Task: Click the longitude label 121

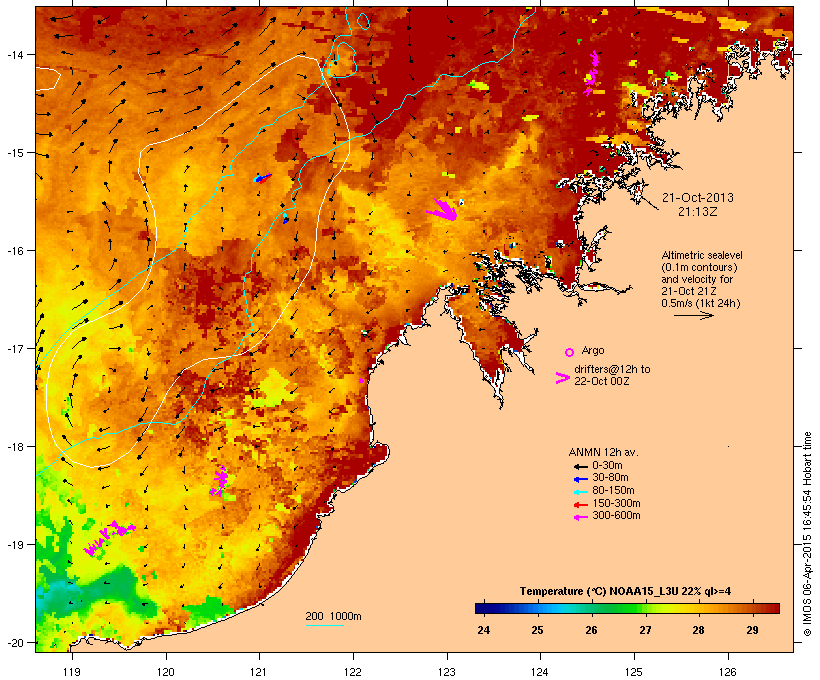Action: [x=259, y=672]
